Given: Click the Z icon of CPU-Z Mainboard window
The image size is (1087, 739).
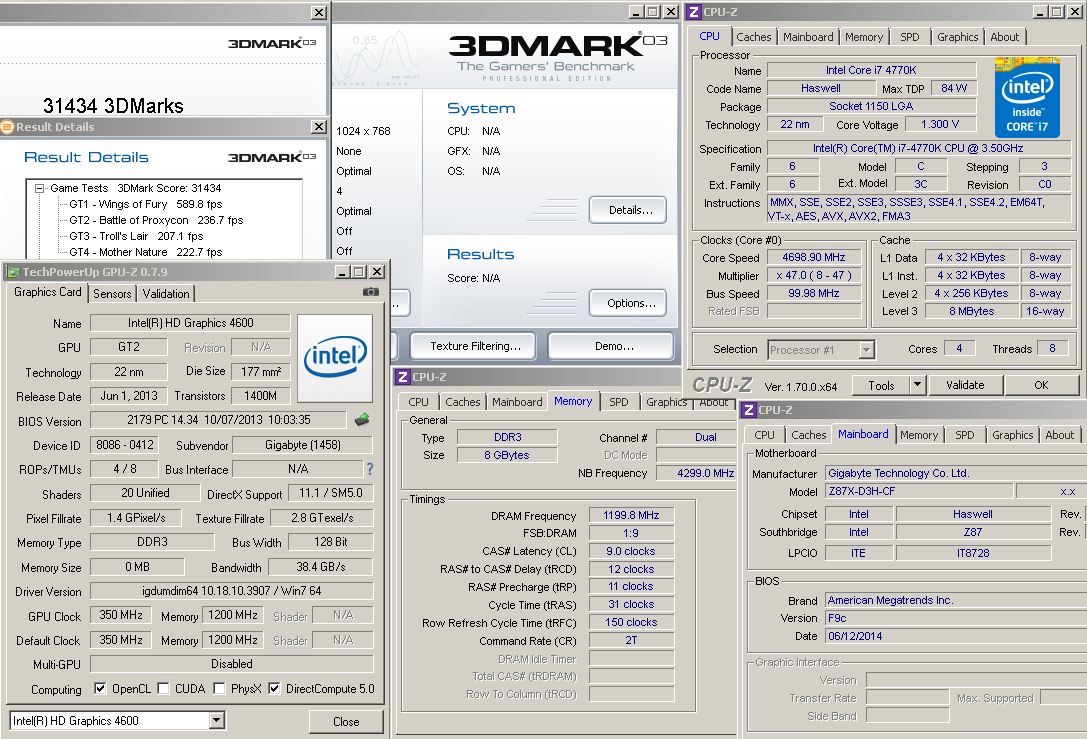Looking at the screenshot, I should tap(749, 410).
